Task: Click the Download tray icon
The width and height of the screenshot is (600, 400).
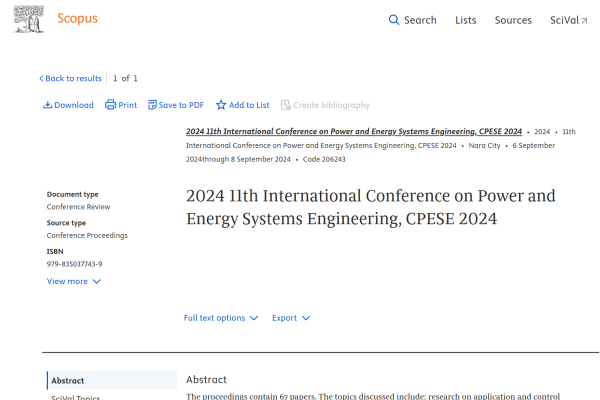Action: pyautogui.click(x=47, y=105)
